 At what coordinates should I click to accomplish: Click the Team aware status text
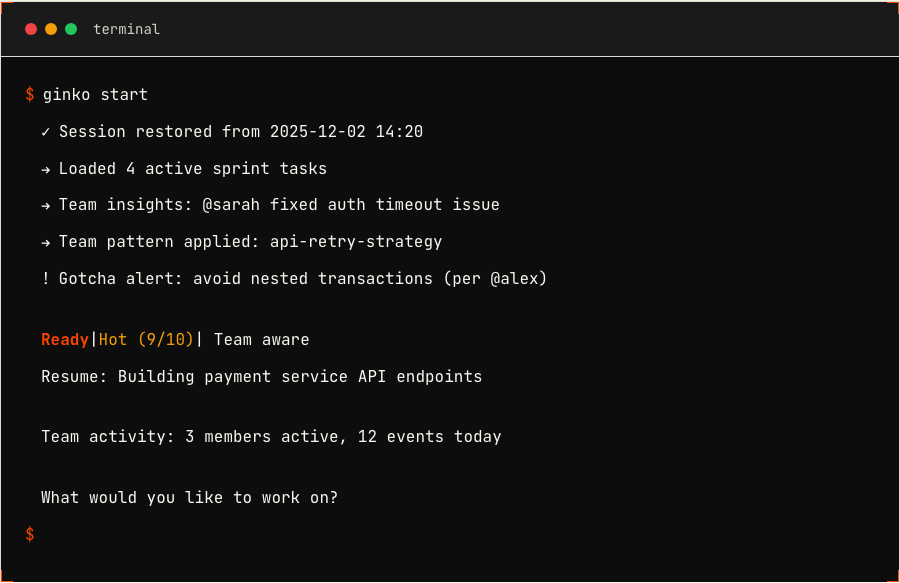261,340
